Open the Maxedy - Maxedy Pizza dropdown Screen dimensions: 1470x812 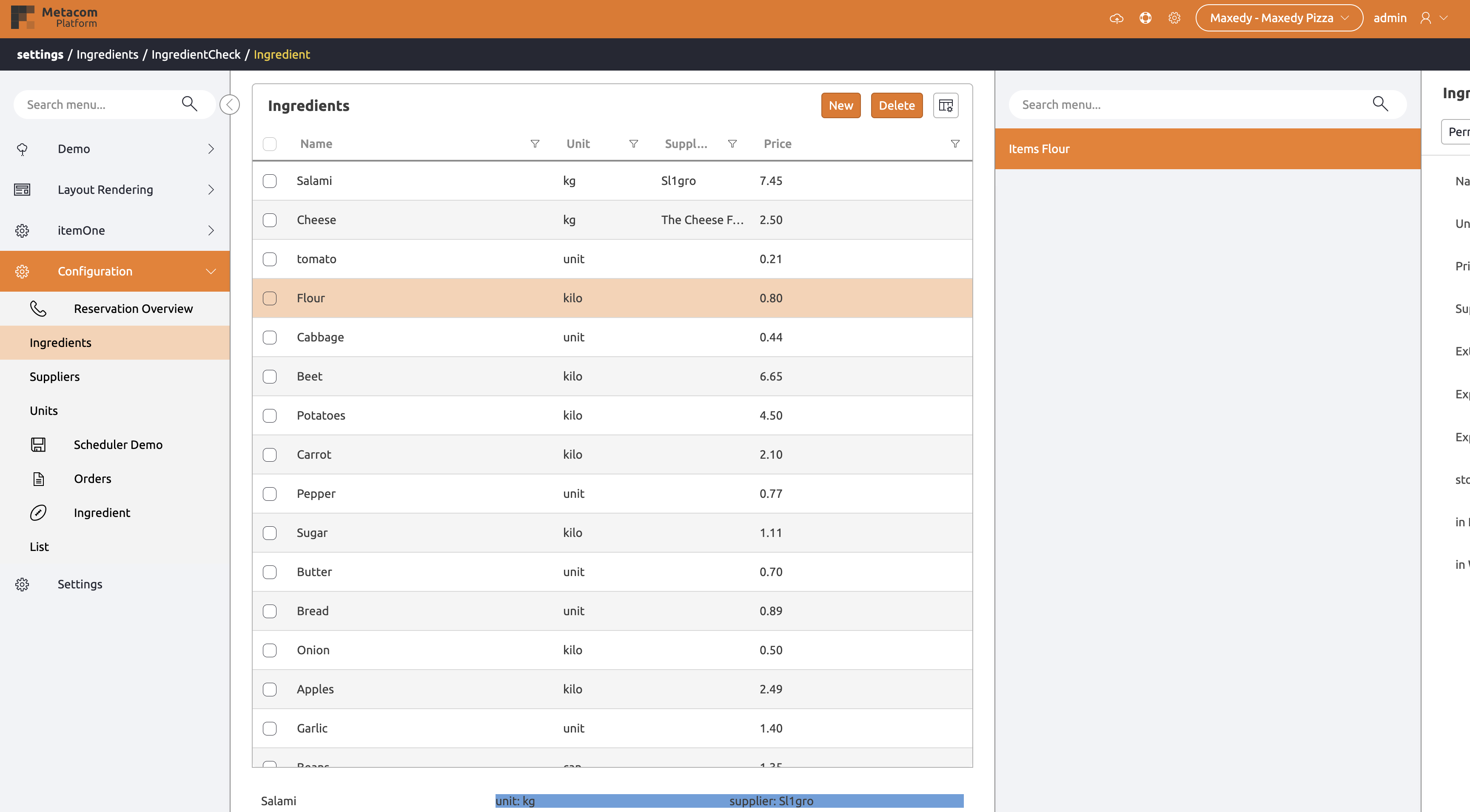point(1278,18)
